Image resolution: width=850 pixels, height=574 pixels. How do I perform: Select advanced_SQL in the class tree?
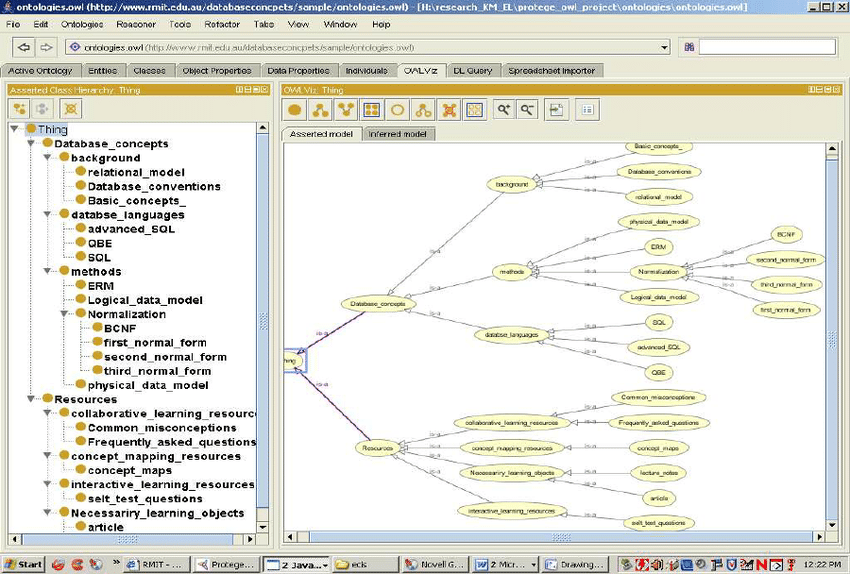(x=131, y=229)
